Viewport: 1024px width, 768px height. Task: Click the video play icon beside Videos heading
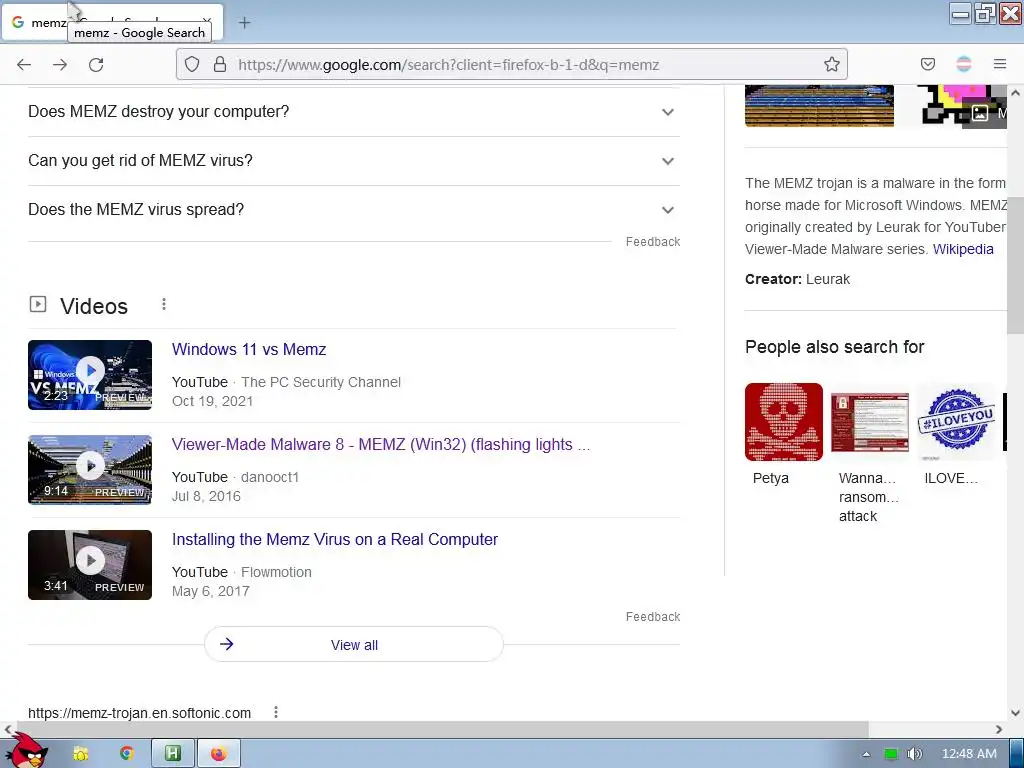[38, 304]
